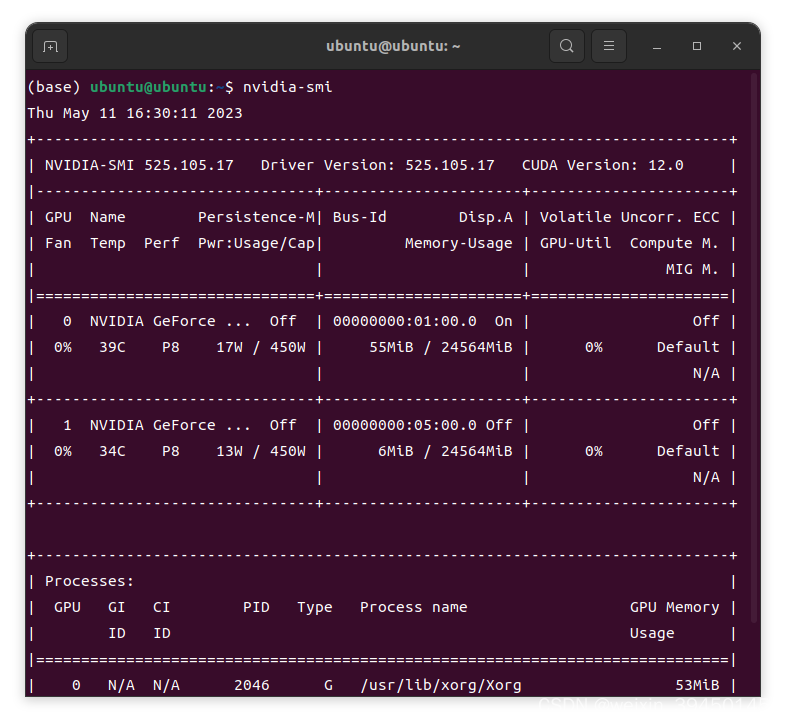Screen dimensions: 786x725
Task: Click the process PID 2046
Action: coord(252,685)
